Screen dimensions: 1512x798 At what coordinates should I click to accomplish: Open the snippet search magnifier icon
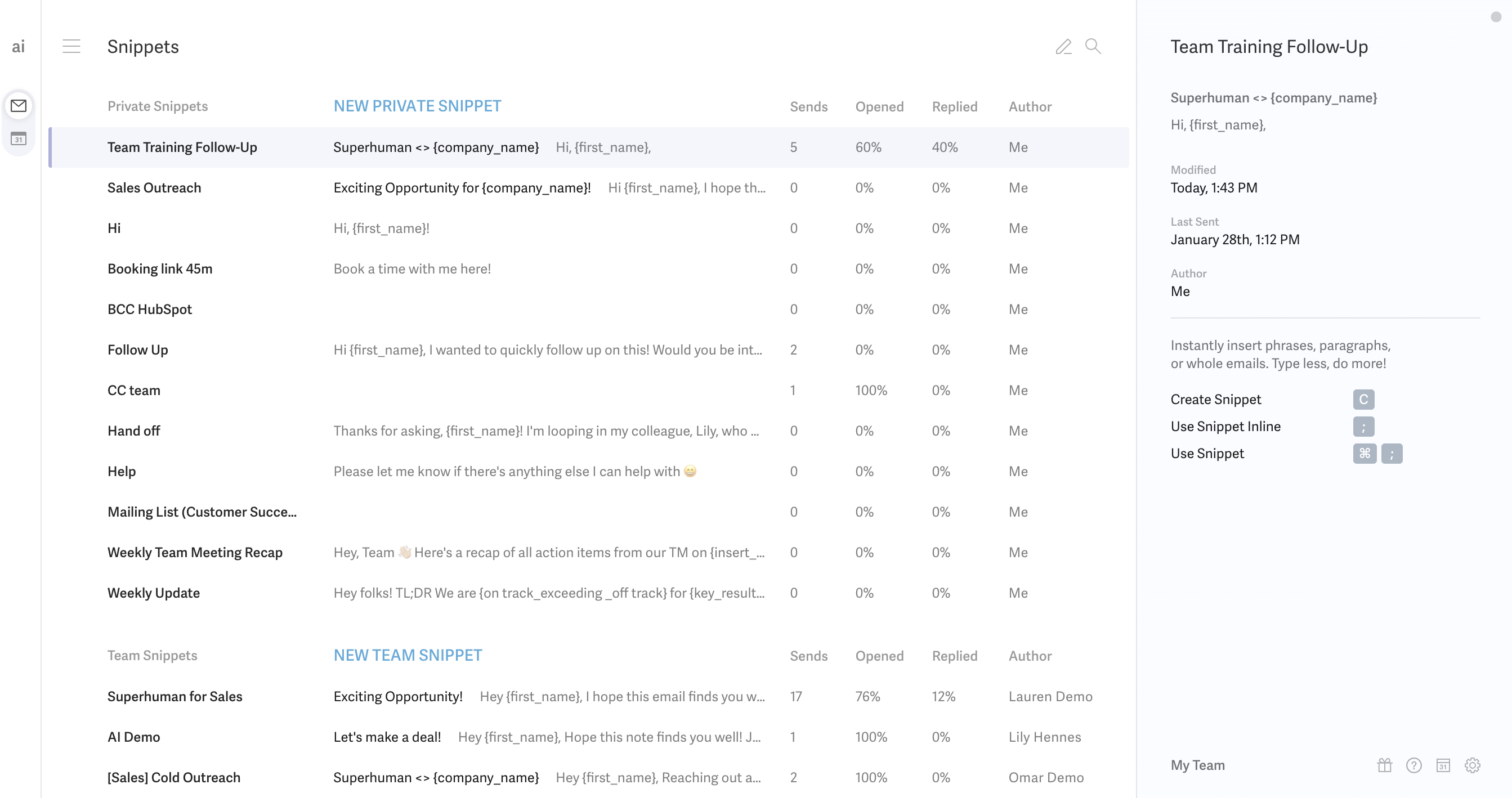click(x=1093, y=46)
